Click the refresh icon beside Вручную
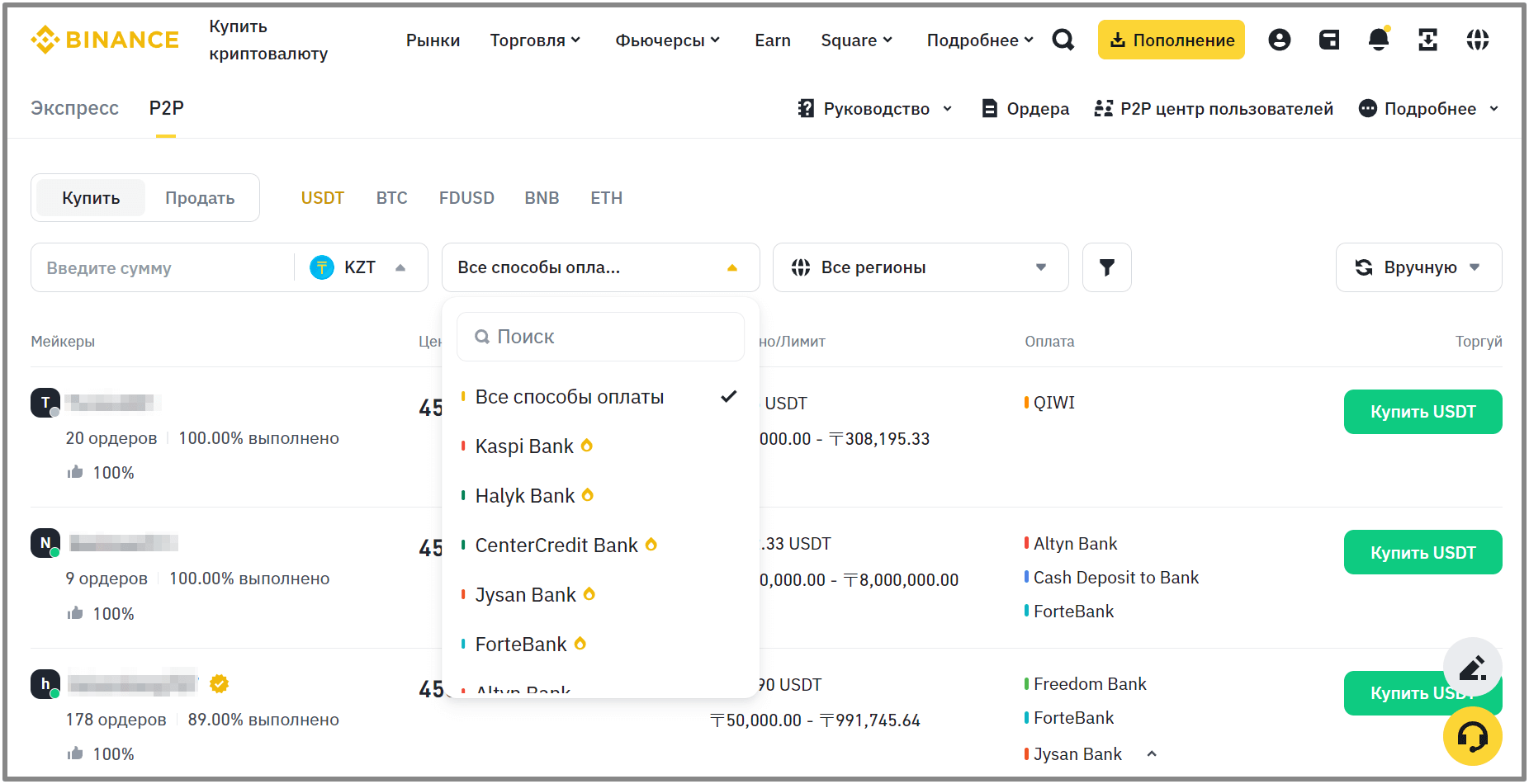1529x784 pixels. (1364, 267)
